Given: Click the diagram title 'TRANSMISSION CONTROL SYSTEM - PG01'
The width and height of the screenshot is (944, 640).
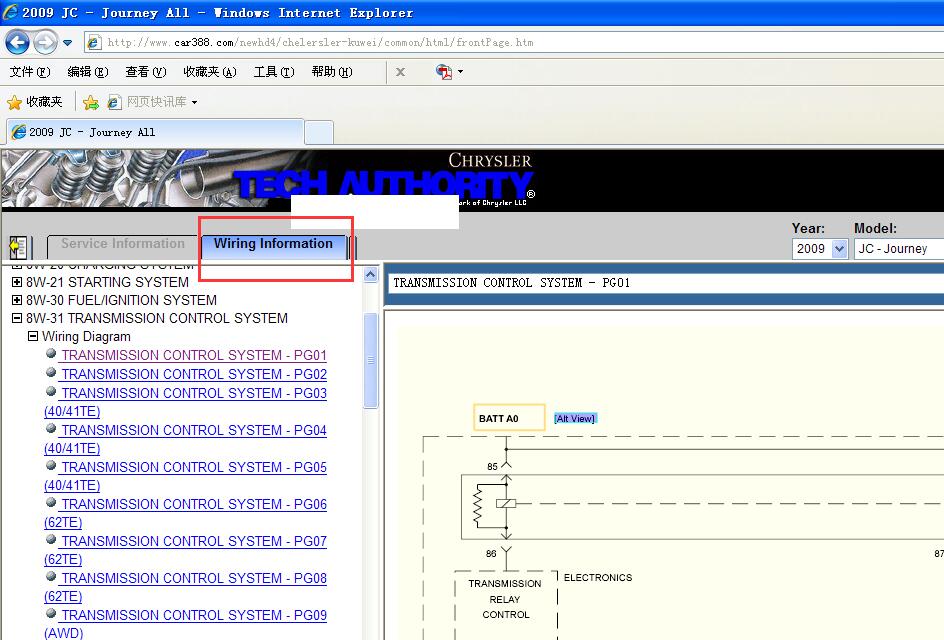Looking at the screenshot, I should [x=511, y=282].
